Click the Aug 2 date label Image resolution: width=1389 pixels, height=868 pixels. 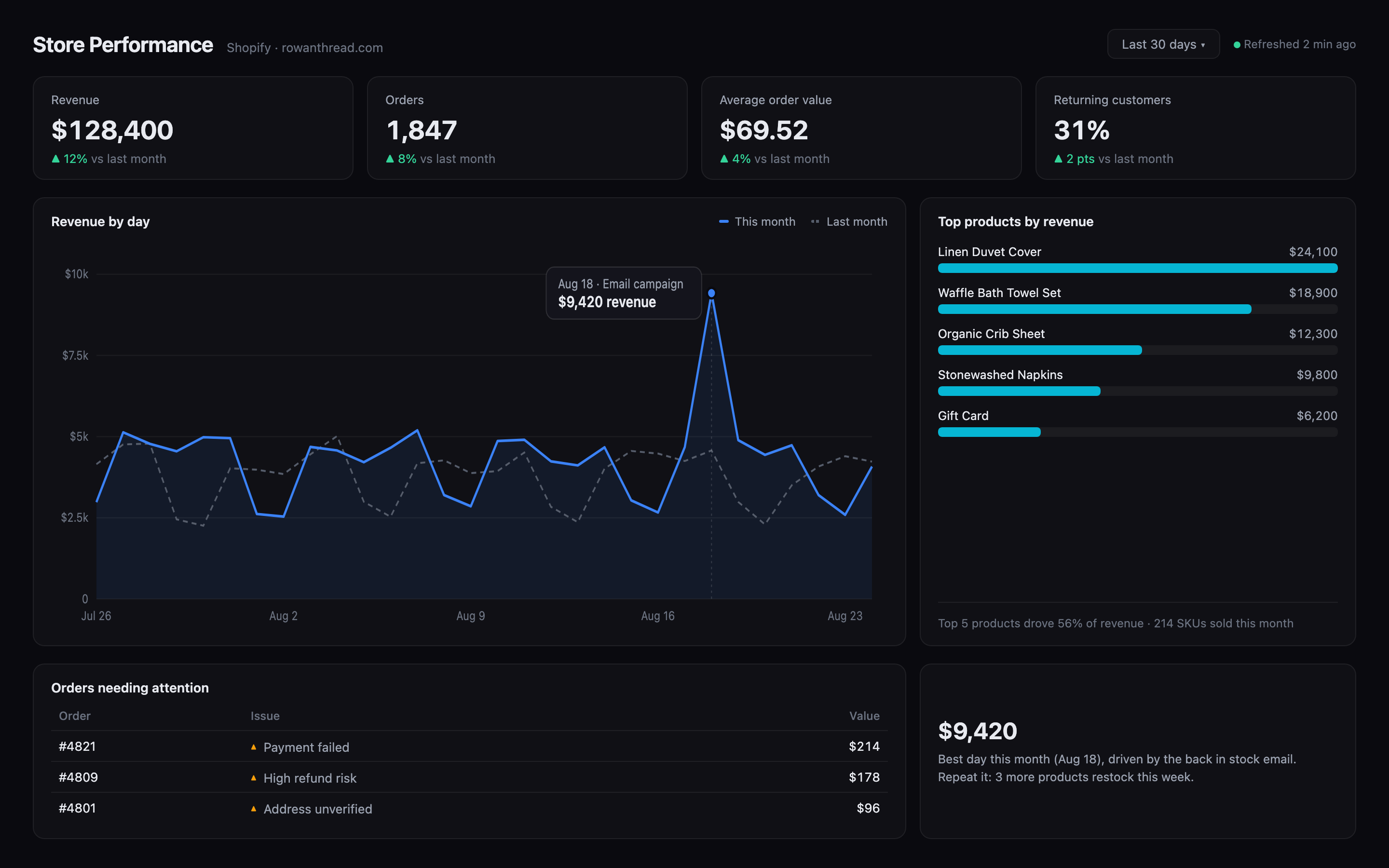pyautogui.click(x=284, y=616)
